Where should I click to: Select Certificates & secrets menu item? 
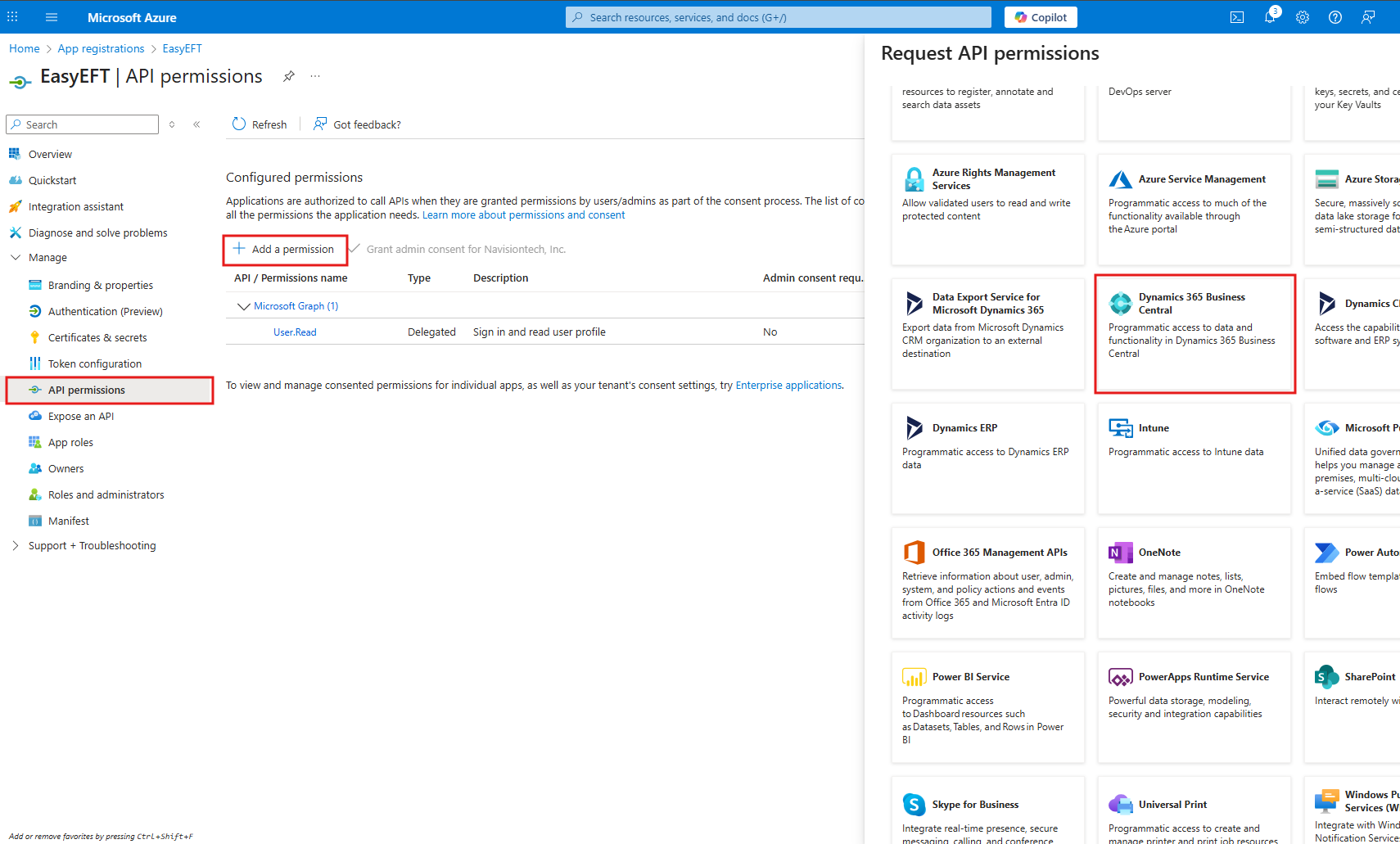[97, 337]
